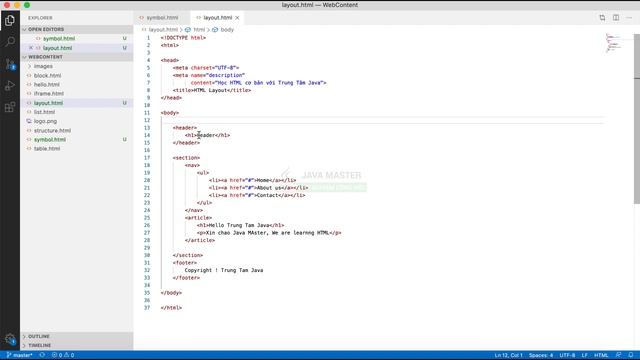Image resolution: width=640 pixels, height=360 pixels.
Task: Open the Explorer view in activity bar
Action: click(x=10, y=20)
